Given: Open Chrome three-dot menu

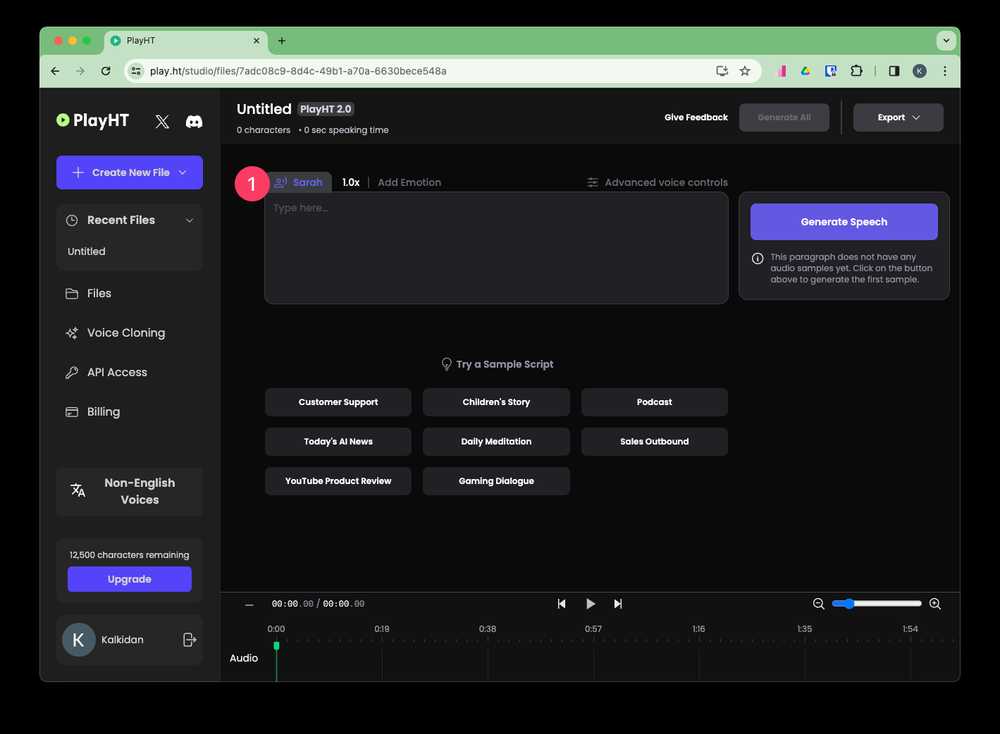Looking at the screenshot, I should (945, 71).
